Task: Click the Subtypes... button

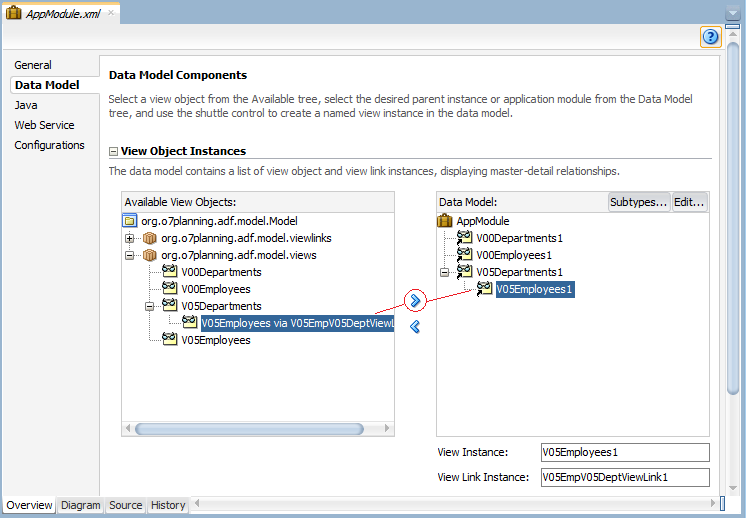Action: point(638,202)
